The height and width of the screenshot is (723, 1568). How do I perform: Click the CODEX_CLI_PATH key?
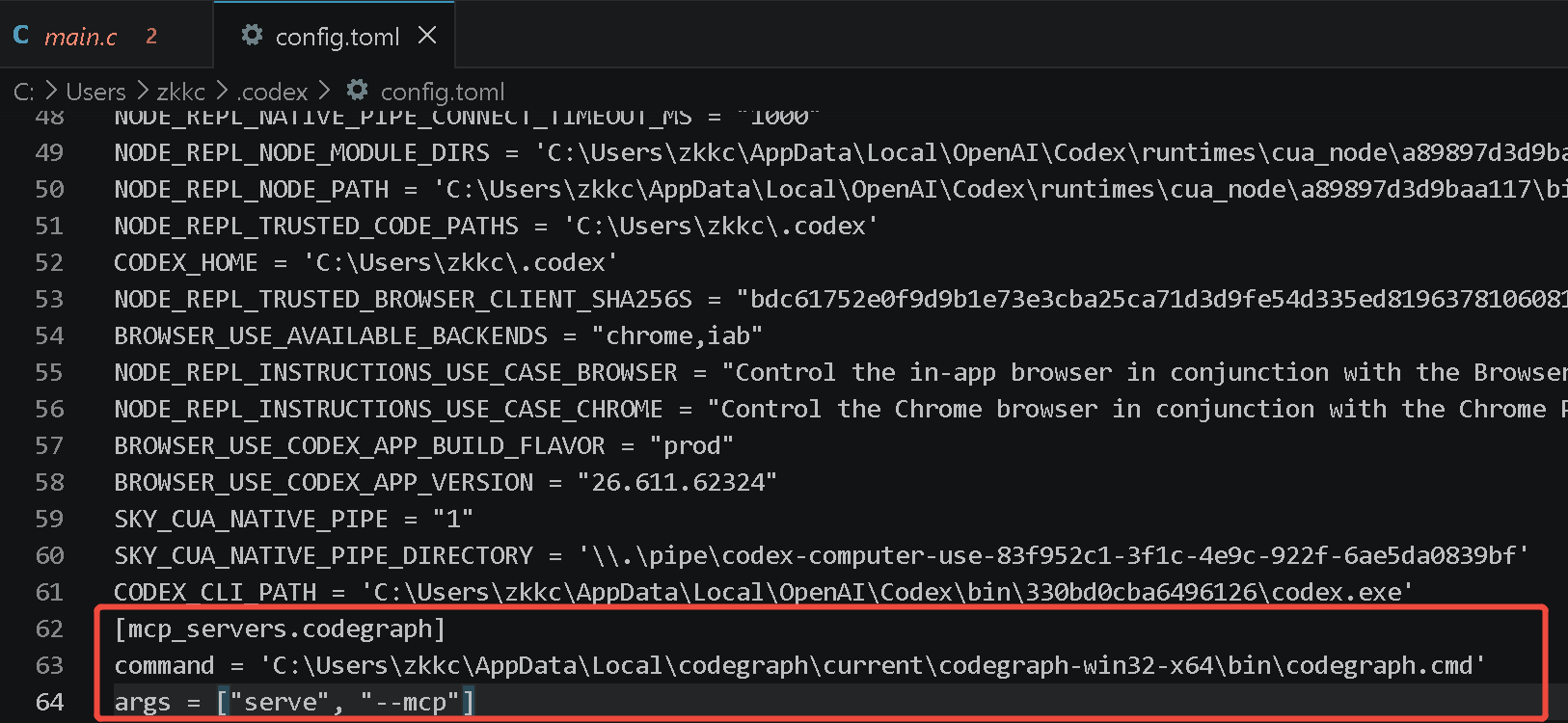click(215, 592)
